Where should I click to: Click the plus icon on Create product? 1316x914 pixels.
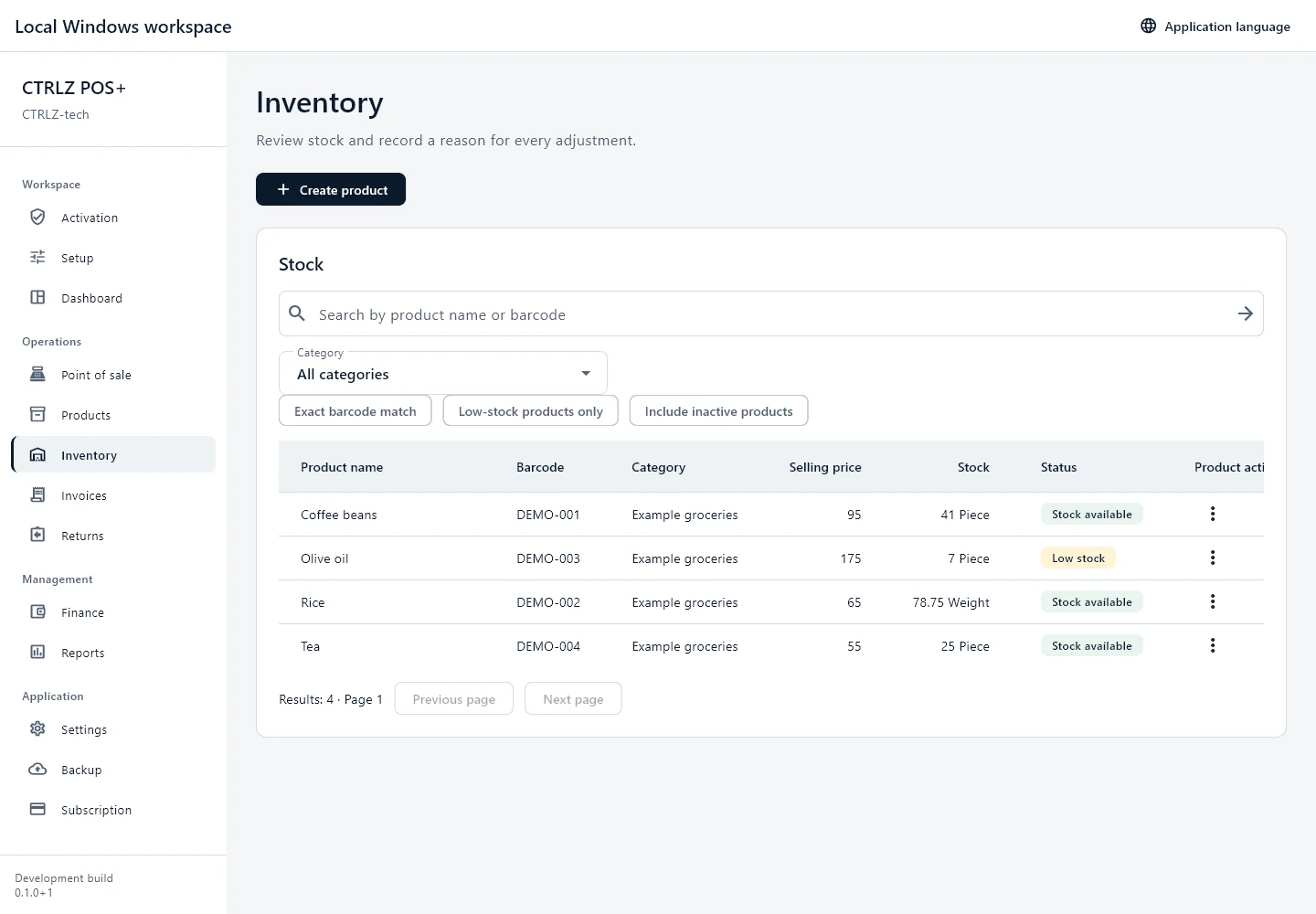283,189
